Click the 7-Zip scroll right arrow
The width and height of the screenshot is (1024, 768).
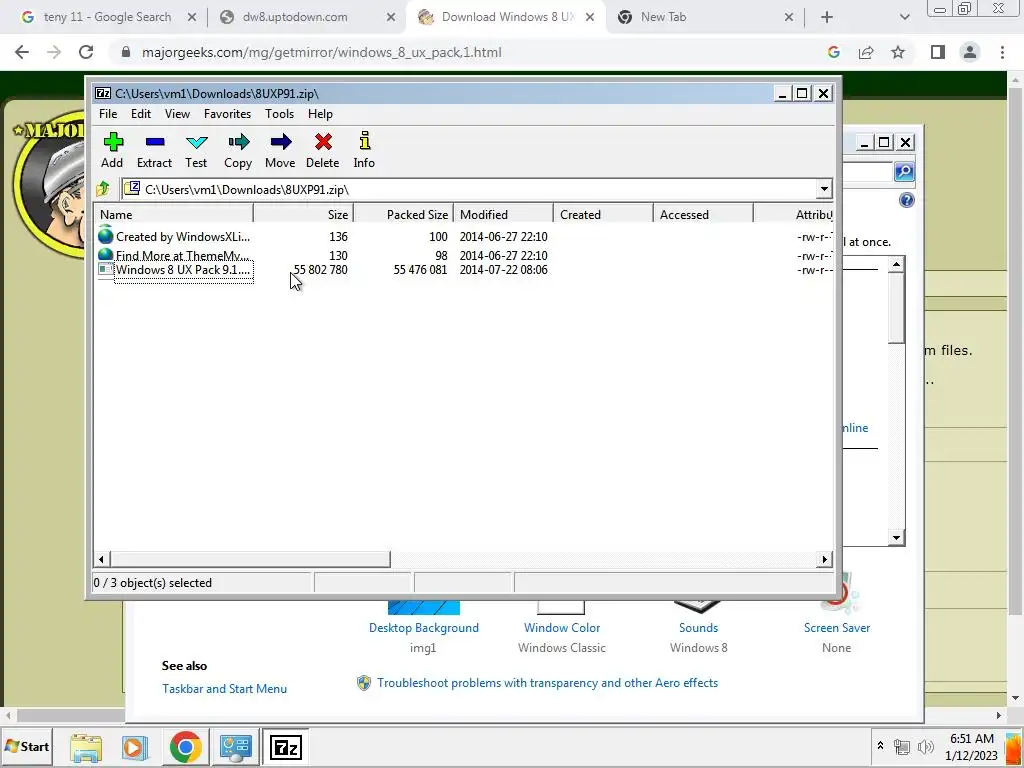[x=824, y=559]
